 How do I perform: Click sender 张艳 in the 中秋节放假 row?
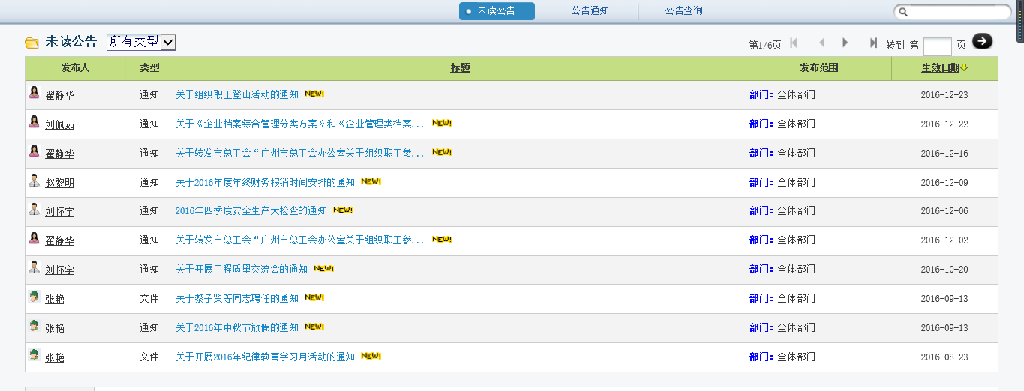pos(55,328)
